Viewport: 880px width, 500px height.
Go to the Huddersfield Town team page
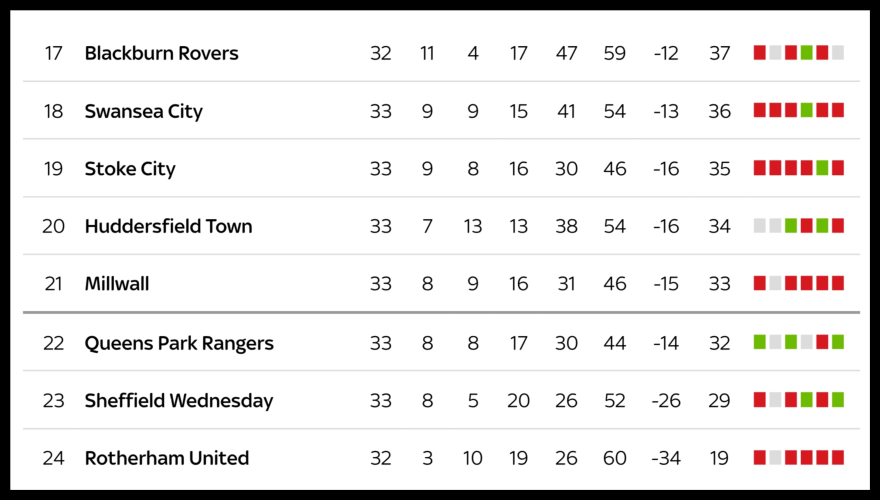168,226
